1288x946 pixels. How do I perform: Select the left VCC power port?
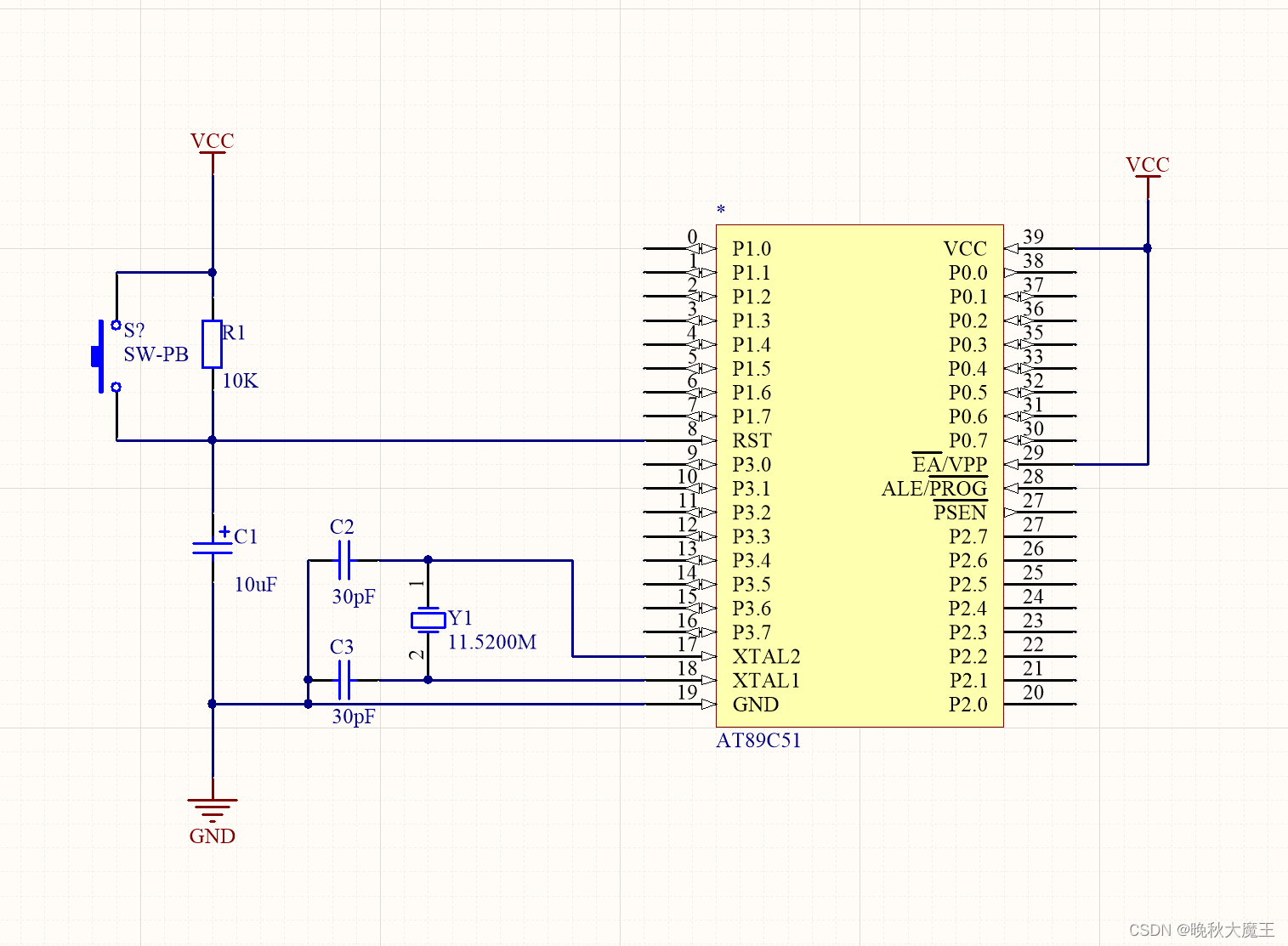pyautogui.click(x=212, y=152)
